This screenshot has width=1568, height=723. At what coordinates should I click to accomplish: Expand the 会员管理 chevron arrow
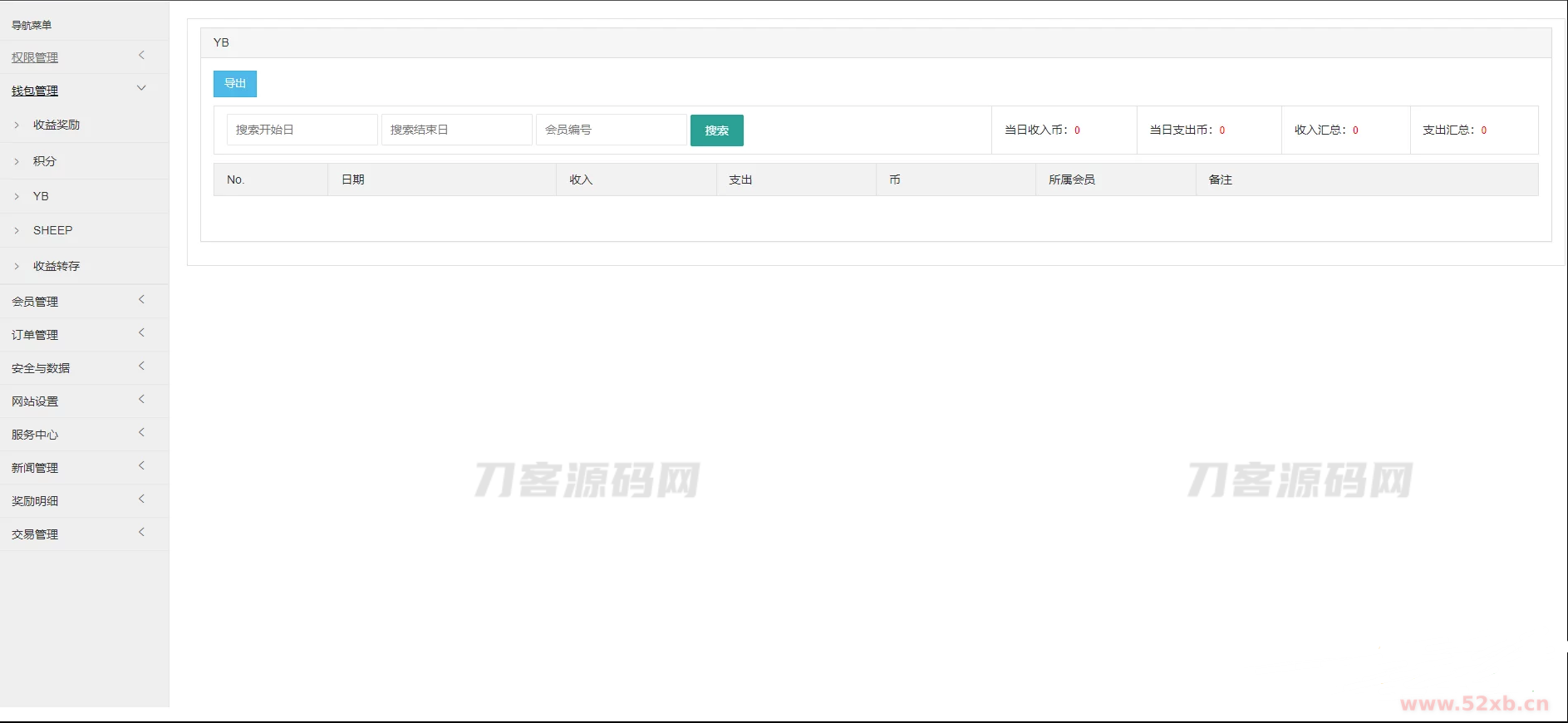click(141, 300)
